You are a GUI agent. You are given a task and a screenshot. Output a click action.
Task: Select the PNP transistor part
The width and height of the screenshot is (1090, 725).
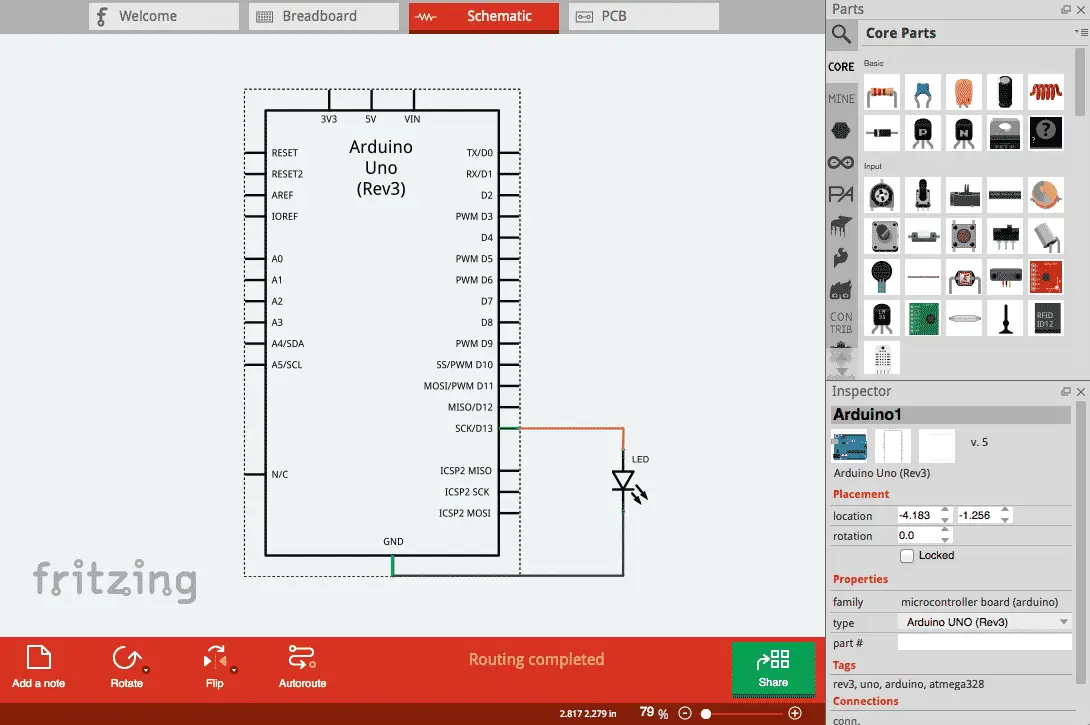point(922,133)
